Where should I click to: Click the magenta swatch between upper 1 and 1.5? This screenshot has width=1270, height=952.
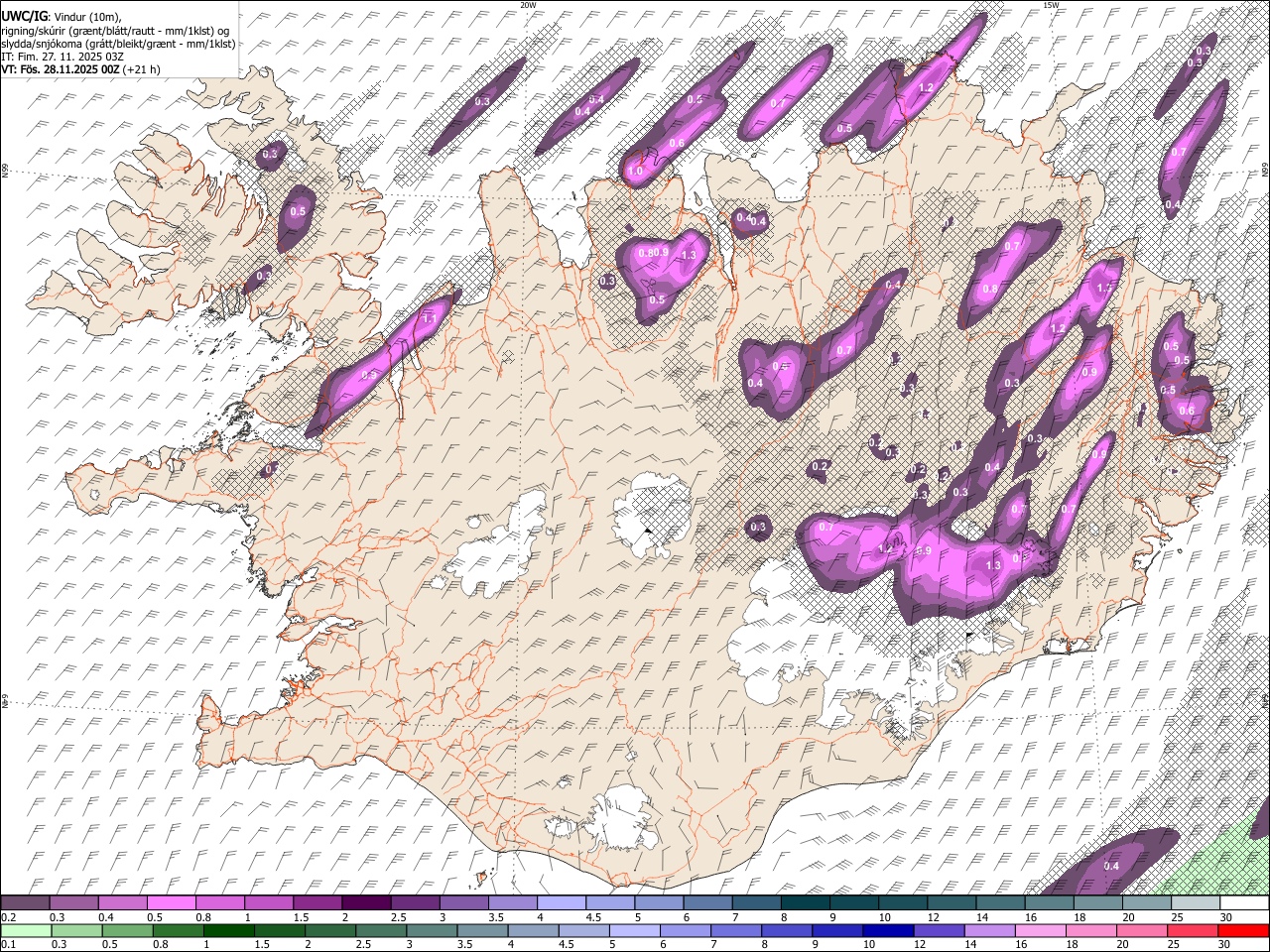pos(269,903)
